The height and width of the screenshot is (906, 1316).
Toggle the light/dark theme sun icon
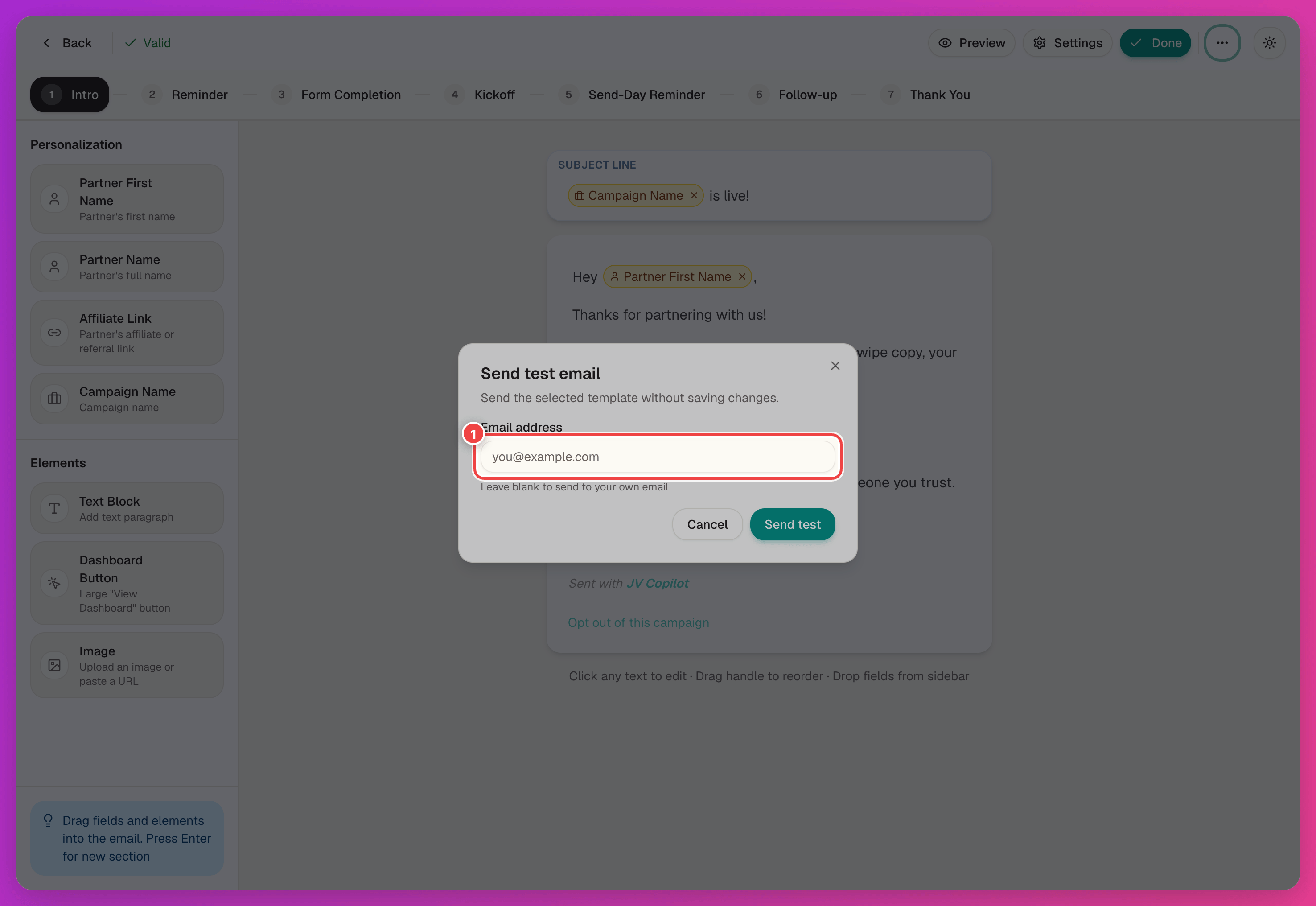click(1270, 43)
